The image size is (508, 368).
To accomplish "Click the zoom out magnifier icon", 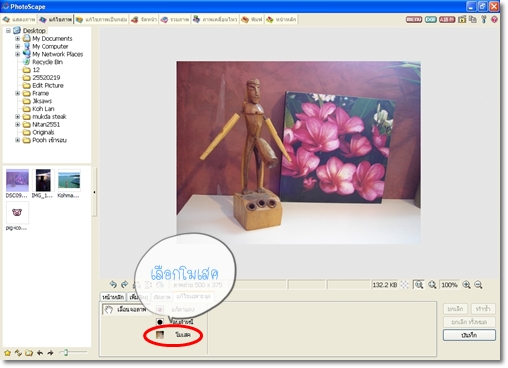I will pyautogui.click(x=478, y=285).
